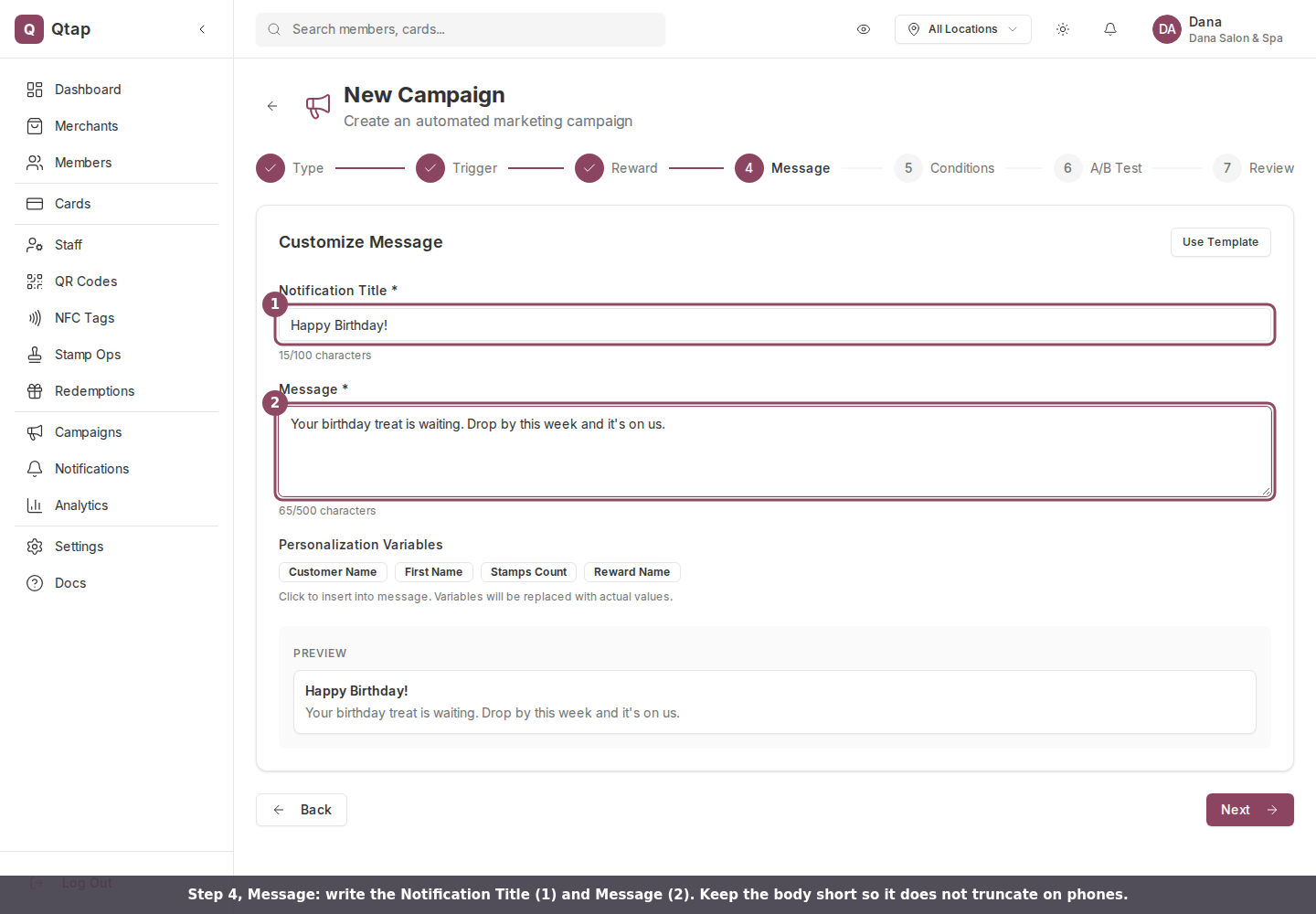
Task: Click the Back button
Action: (302, 810)
